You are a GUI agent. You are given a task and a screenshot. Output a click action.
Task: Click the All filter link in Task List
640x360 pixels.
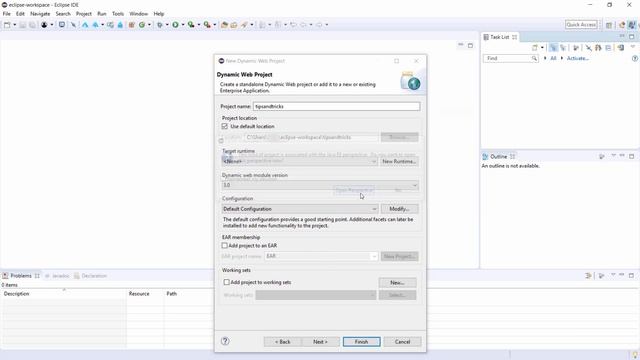point(553,58)
